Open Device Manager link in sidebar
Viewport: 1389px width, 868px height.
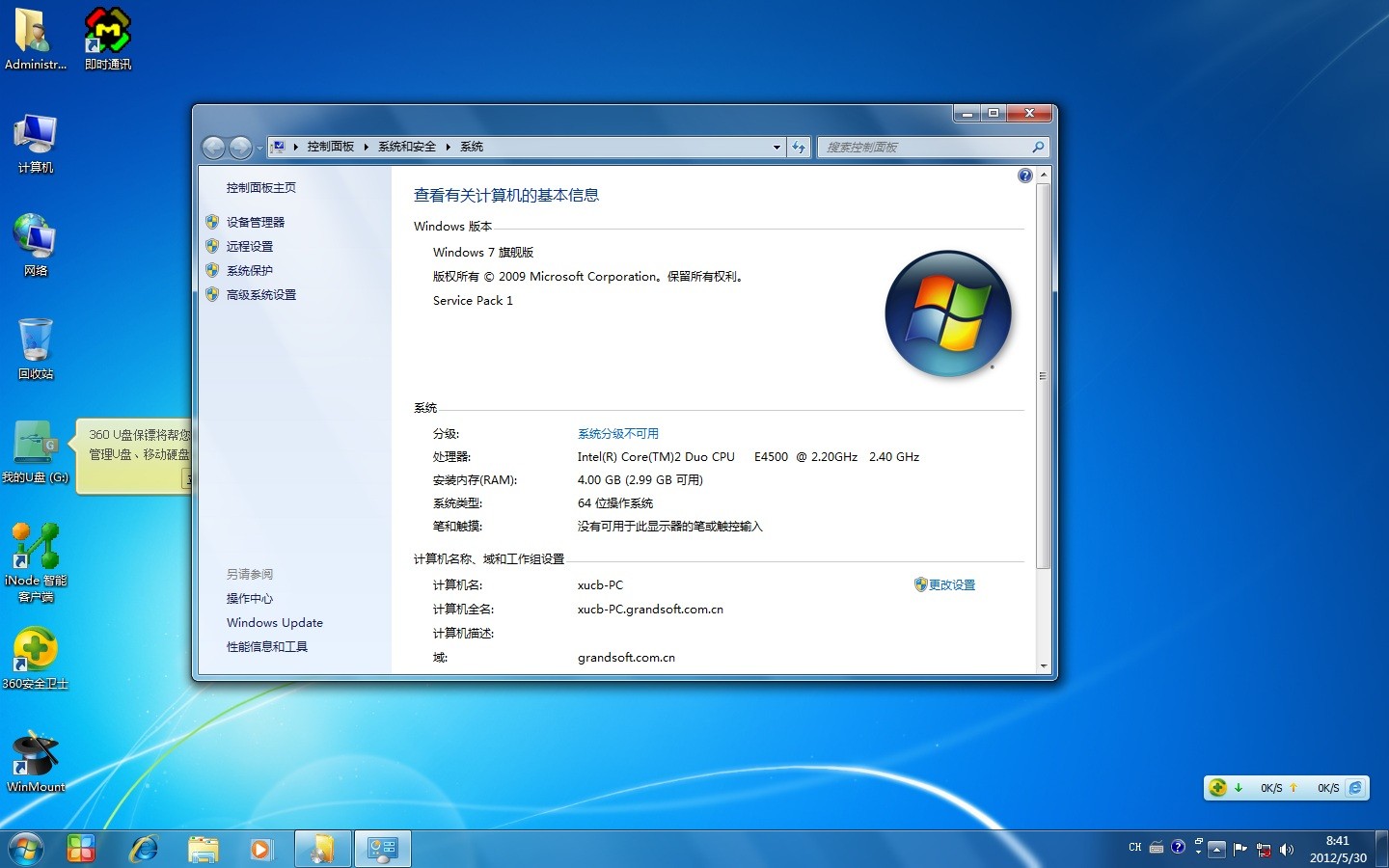pyautogui.click(x=255, y=222)
